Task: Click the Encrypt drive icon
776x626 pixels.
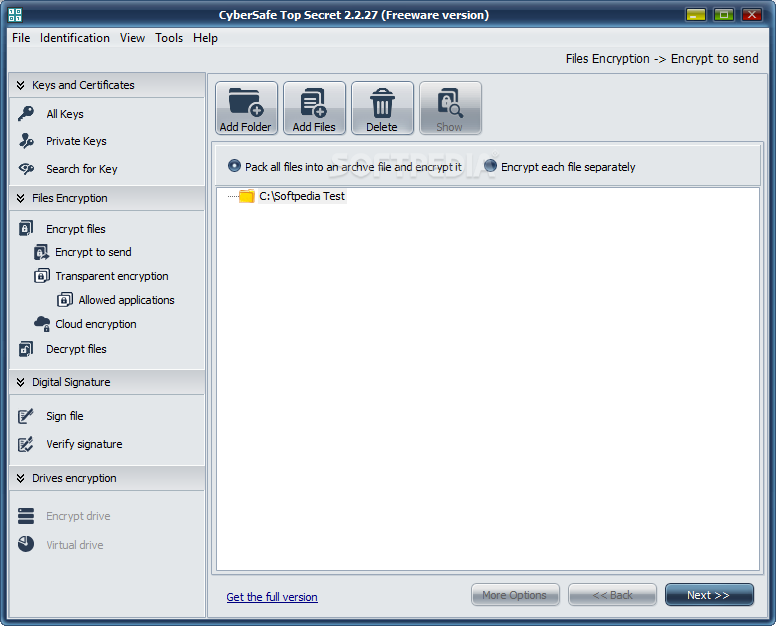Action: click(26, 516)
